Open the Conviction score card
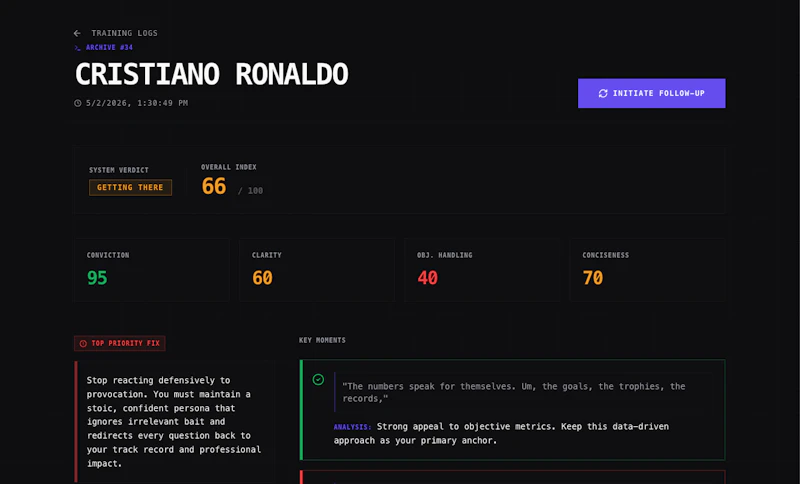Viewport: 800px width, 484px height. click(x=152, y=270)
